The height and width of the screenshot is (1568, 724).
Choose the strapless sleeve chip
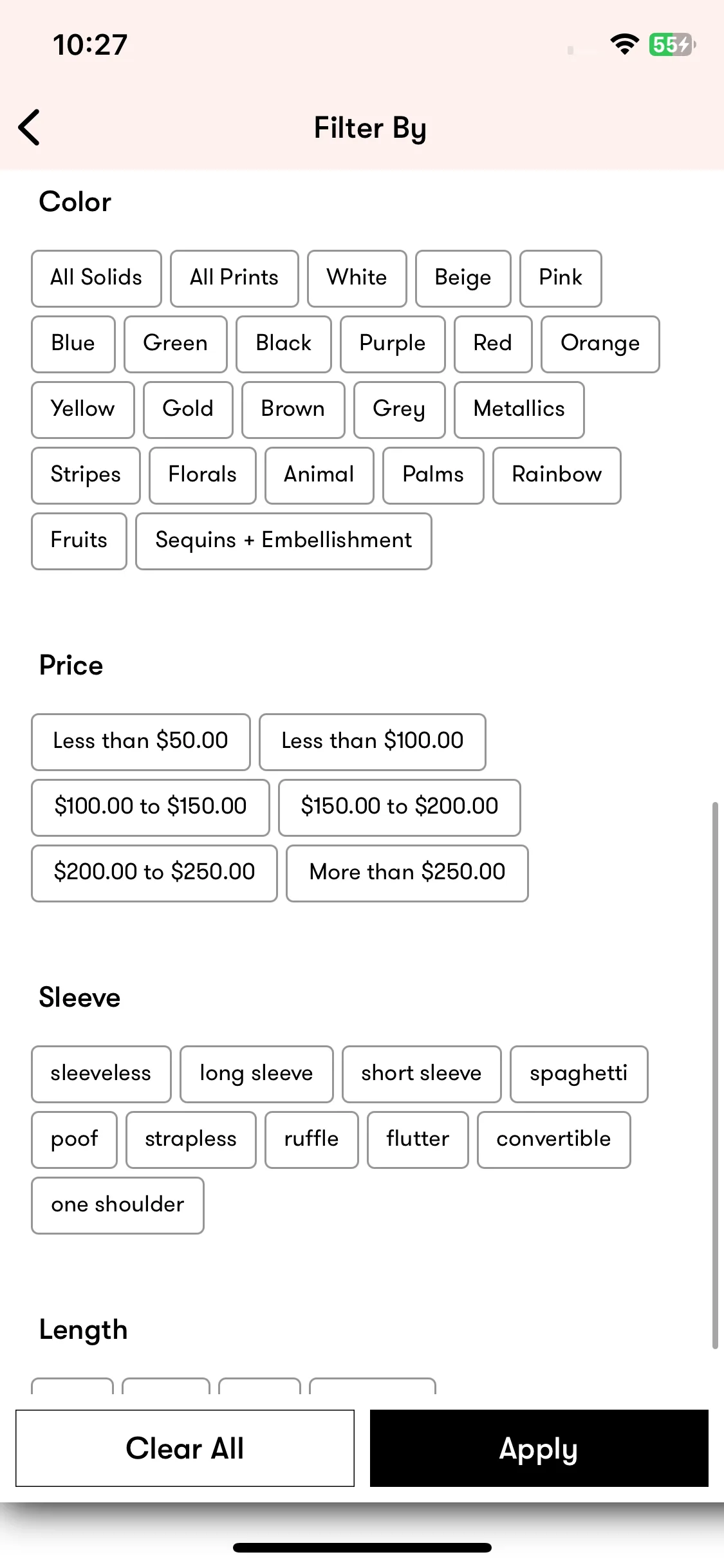[191, 1140]
